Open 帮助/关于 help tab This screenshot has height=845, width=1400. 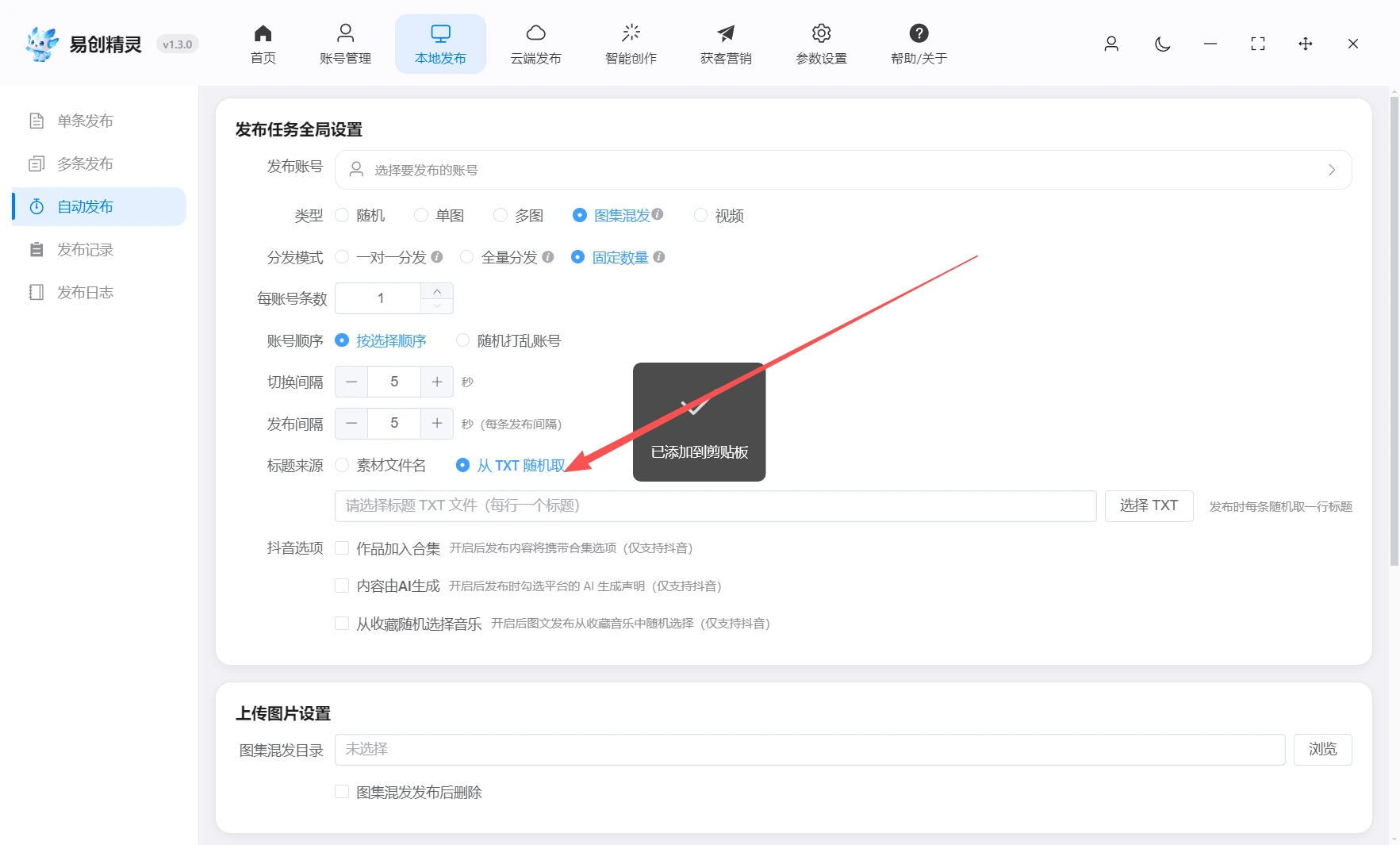(x=919, y=44)
